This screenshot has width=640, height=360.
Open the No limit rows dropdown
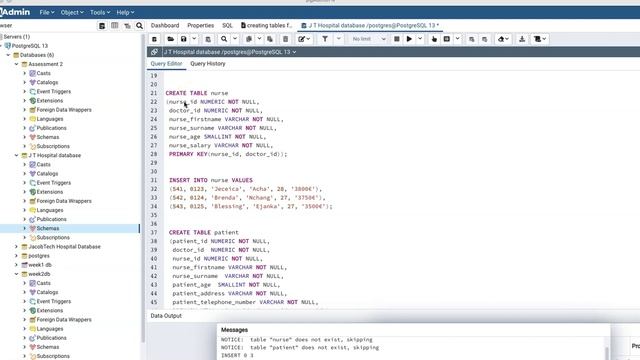pos(368,39)
